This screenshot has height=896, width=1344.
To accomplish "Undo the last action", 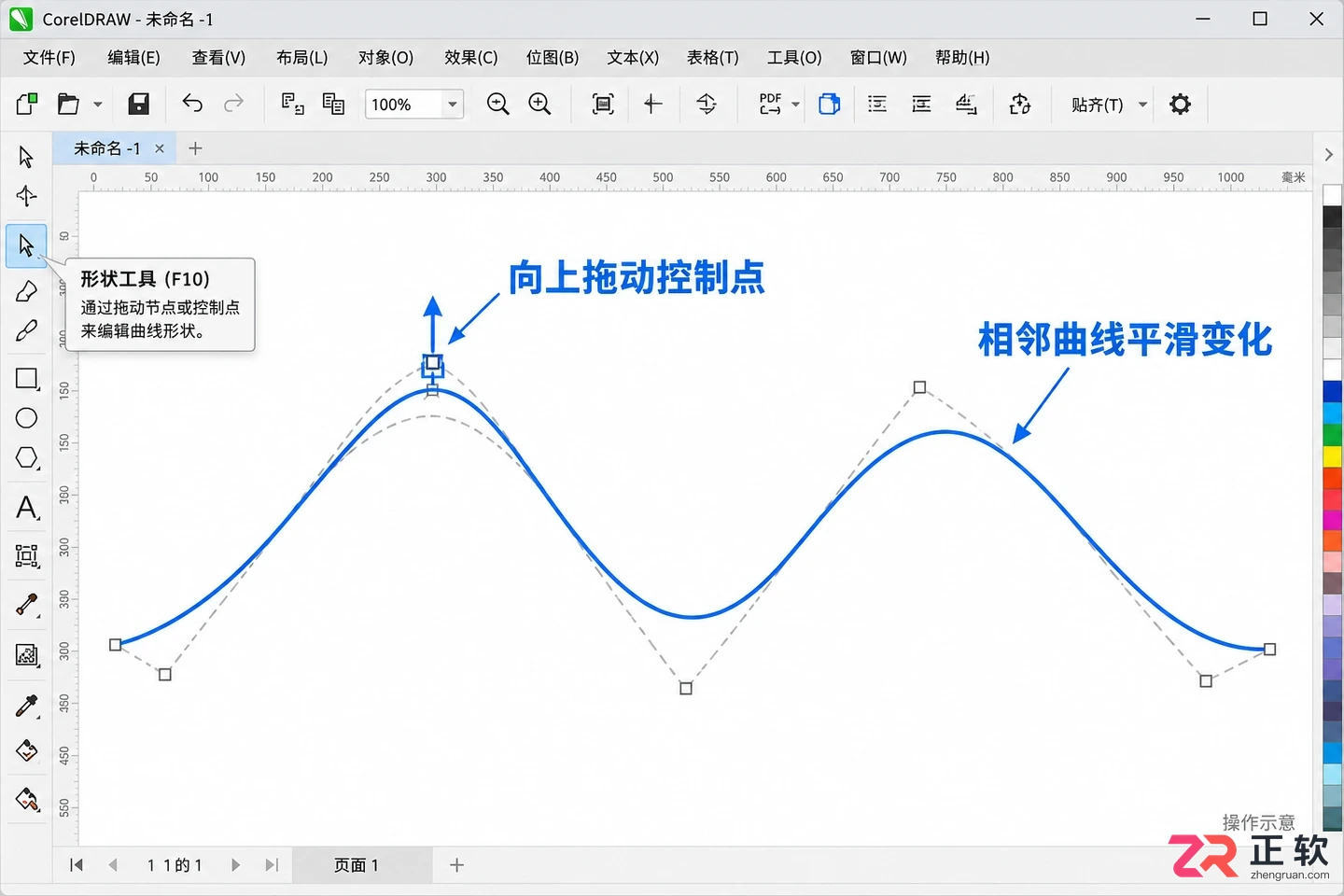I will pos(192,103).
